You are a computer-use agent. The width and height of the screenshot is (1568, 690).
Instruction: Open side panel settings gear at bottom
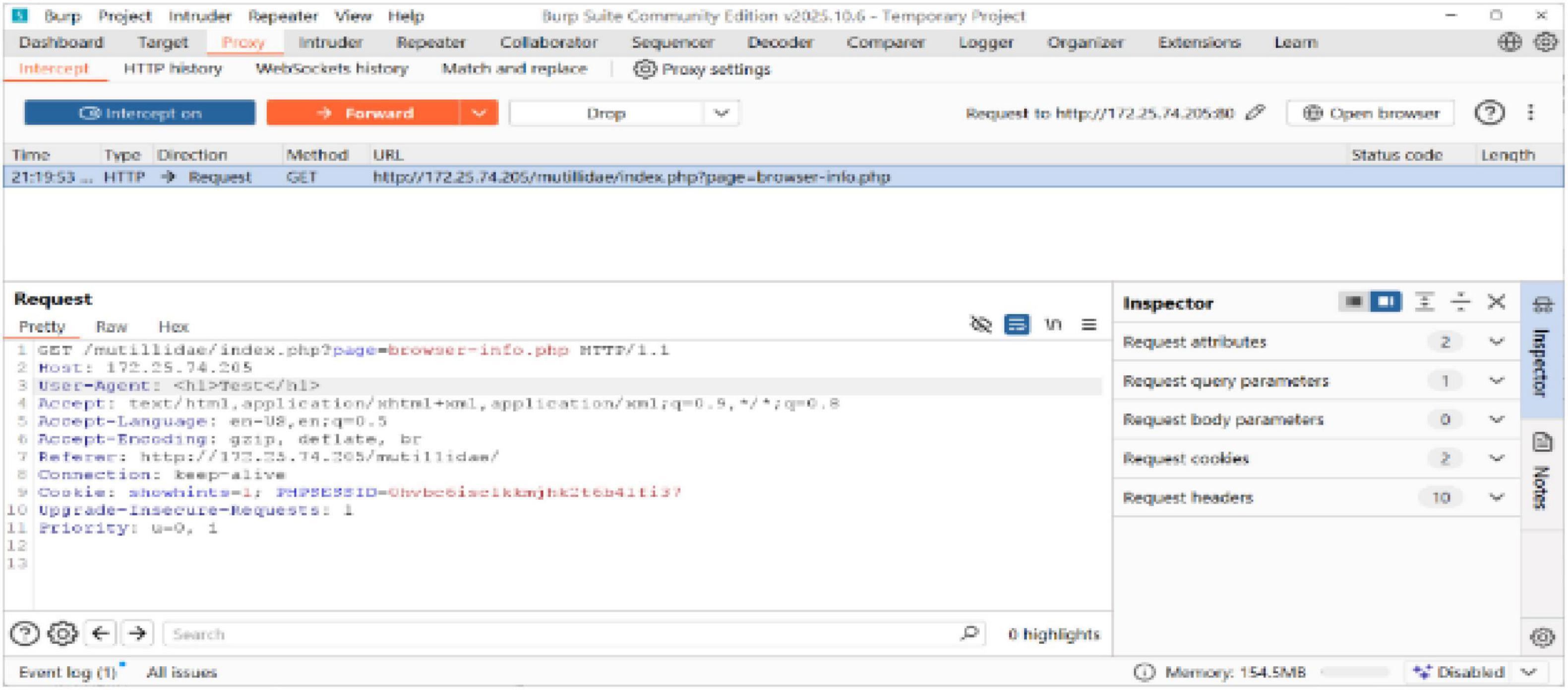(1541, 637)
